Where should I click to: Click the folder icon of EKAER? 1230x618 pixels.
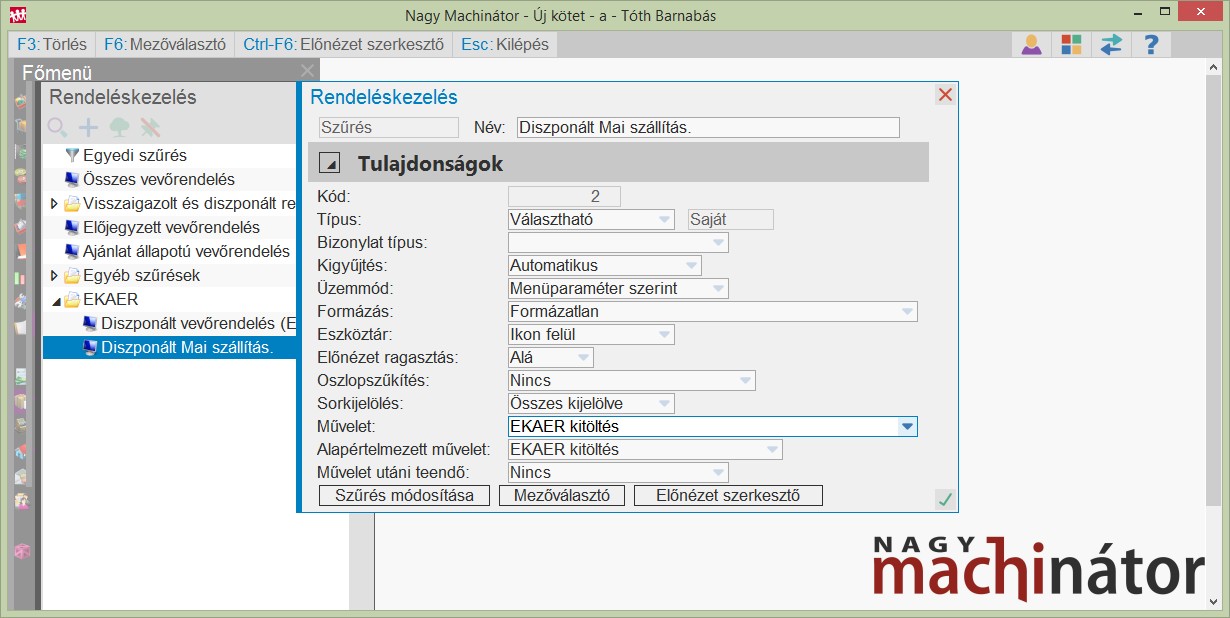pos(72,299)
